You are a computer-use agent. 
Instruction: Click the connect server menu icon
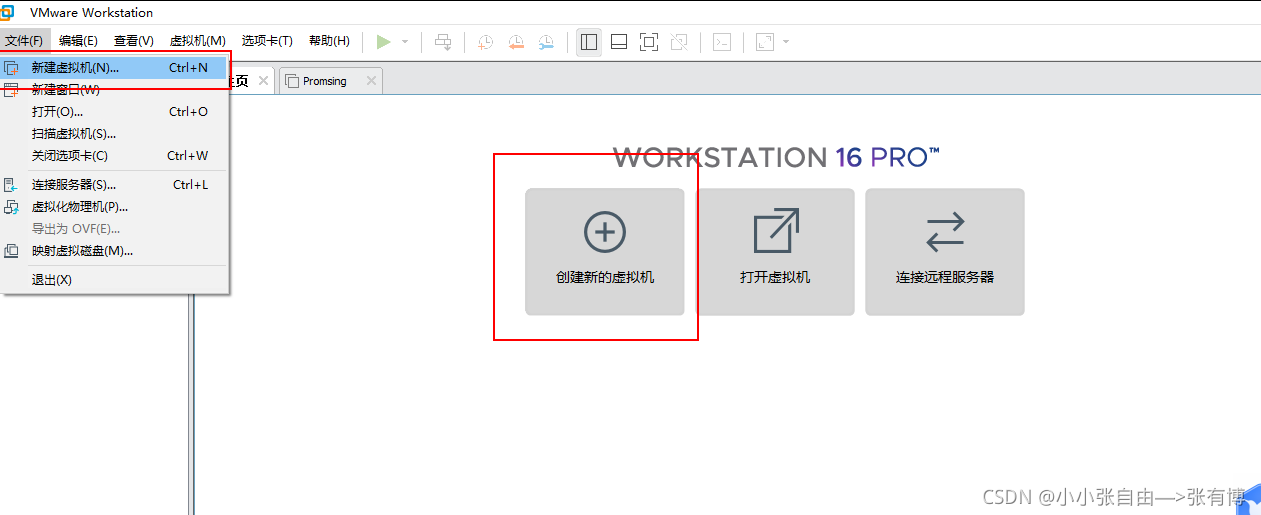coord(12,185)
